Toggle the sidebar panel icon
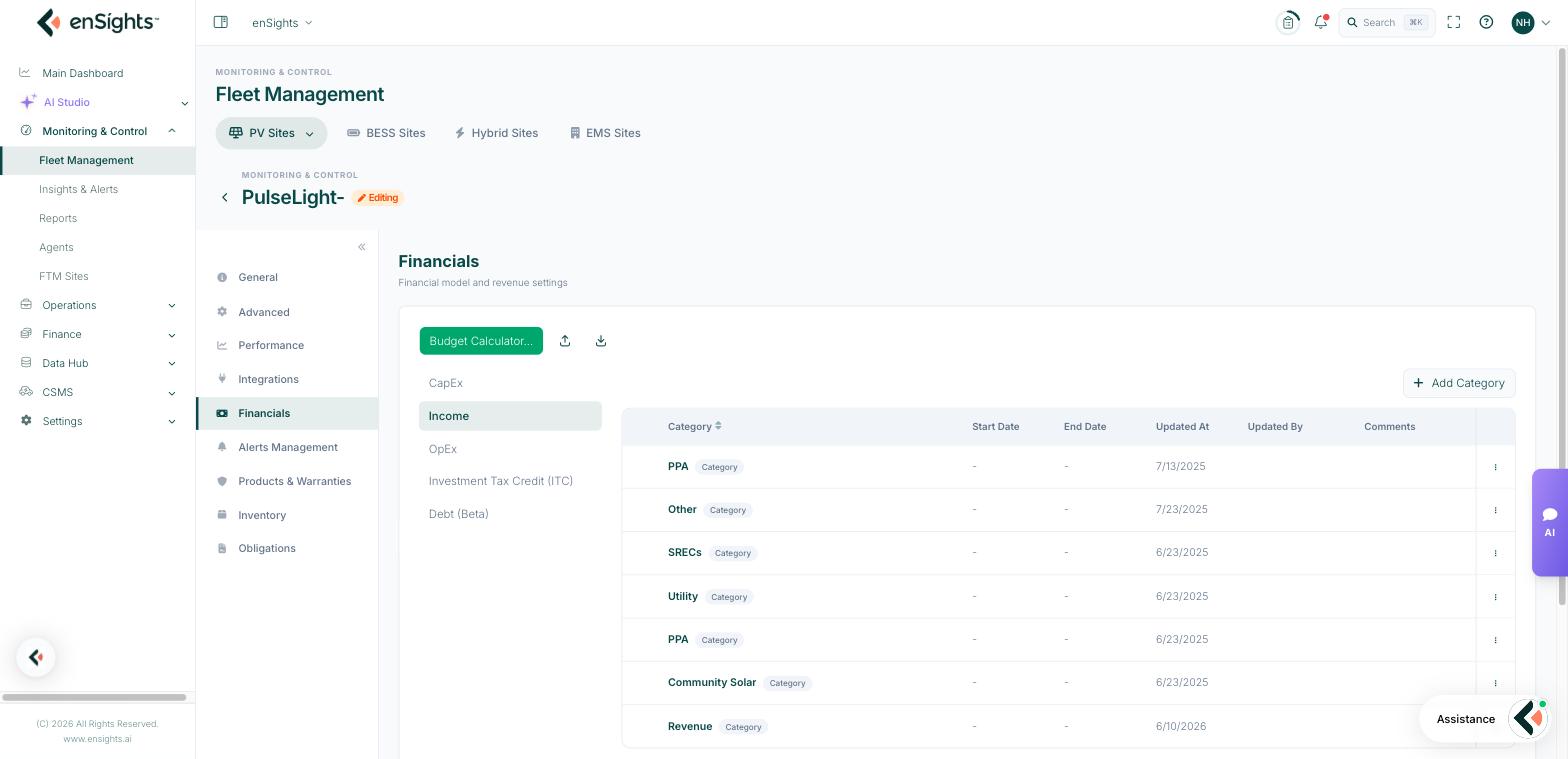This screenshot has width=1568, height=759. click(221, 22)
